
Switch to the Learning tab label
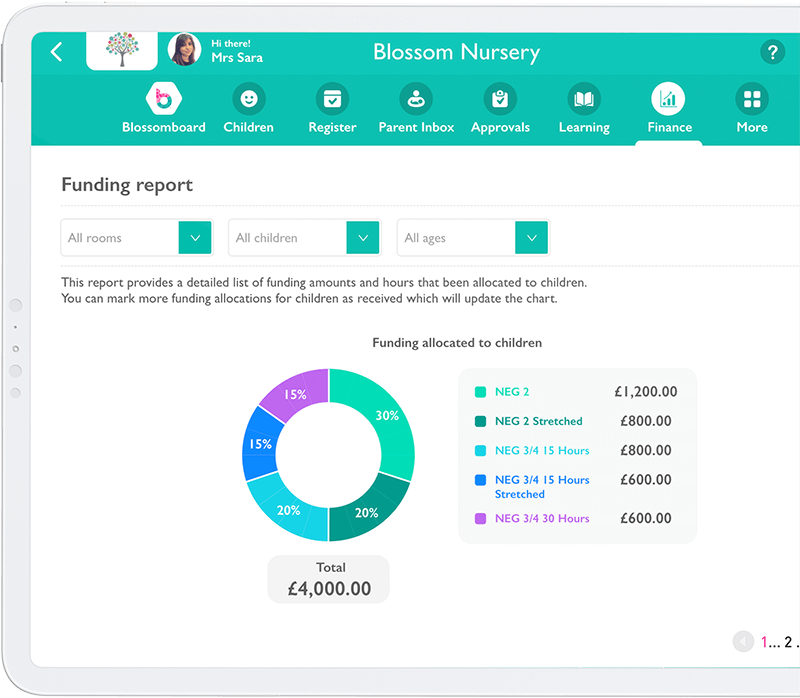point(584,128)
